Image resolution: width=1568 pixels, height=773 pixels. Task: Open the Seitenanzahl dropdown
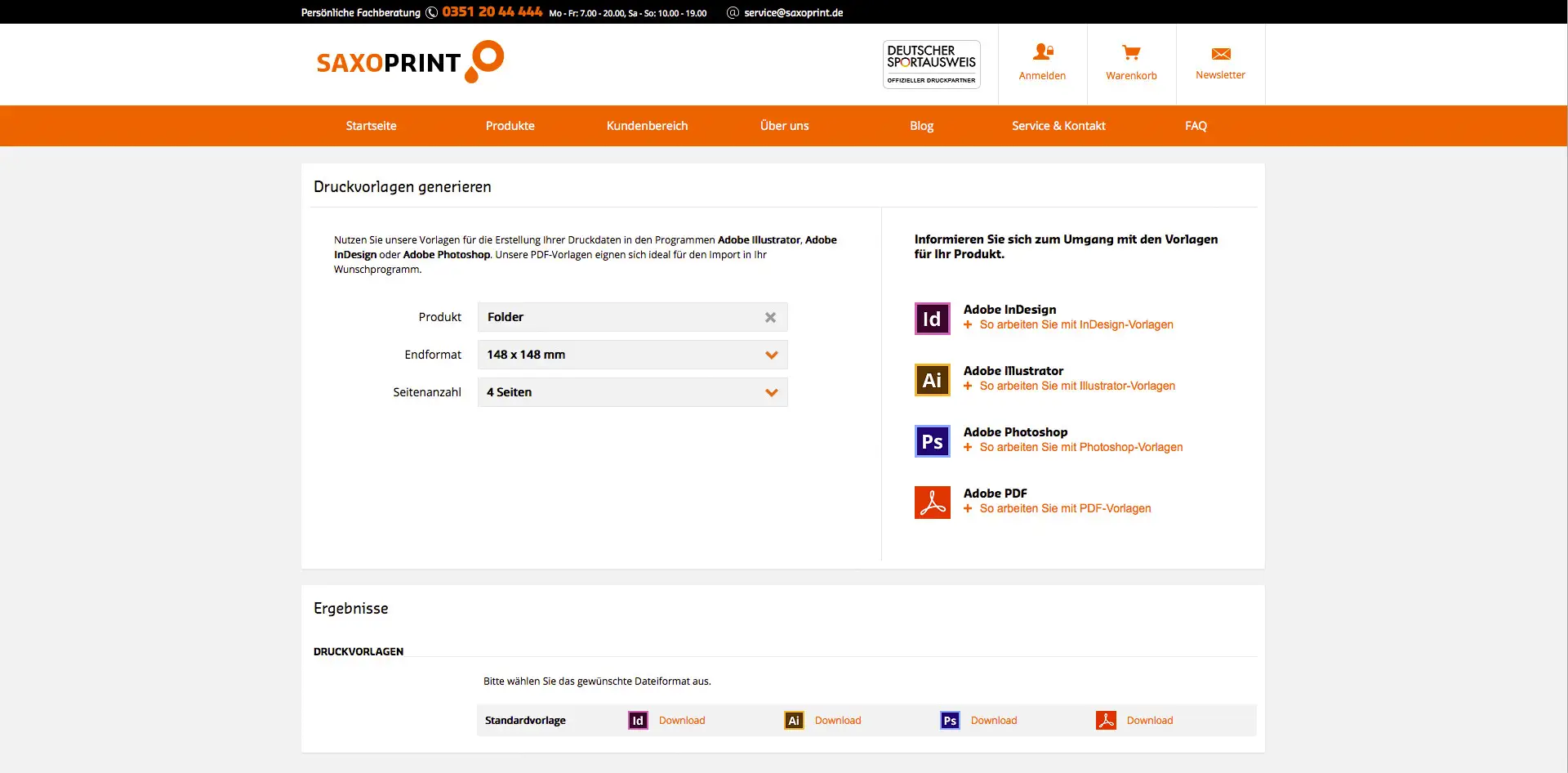click(x=632, y=392)
